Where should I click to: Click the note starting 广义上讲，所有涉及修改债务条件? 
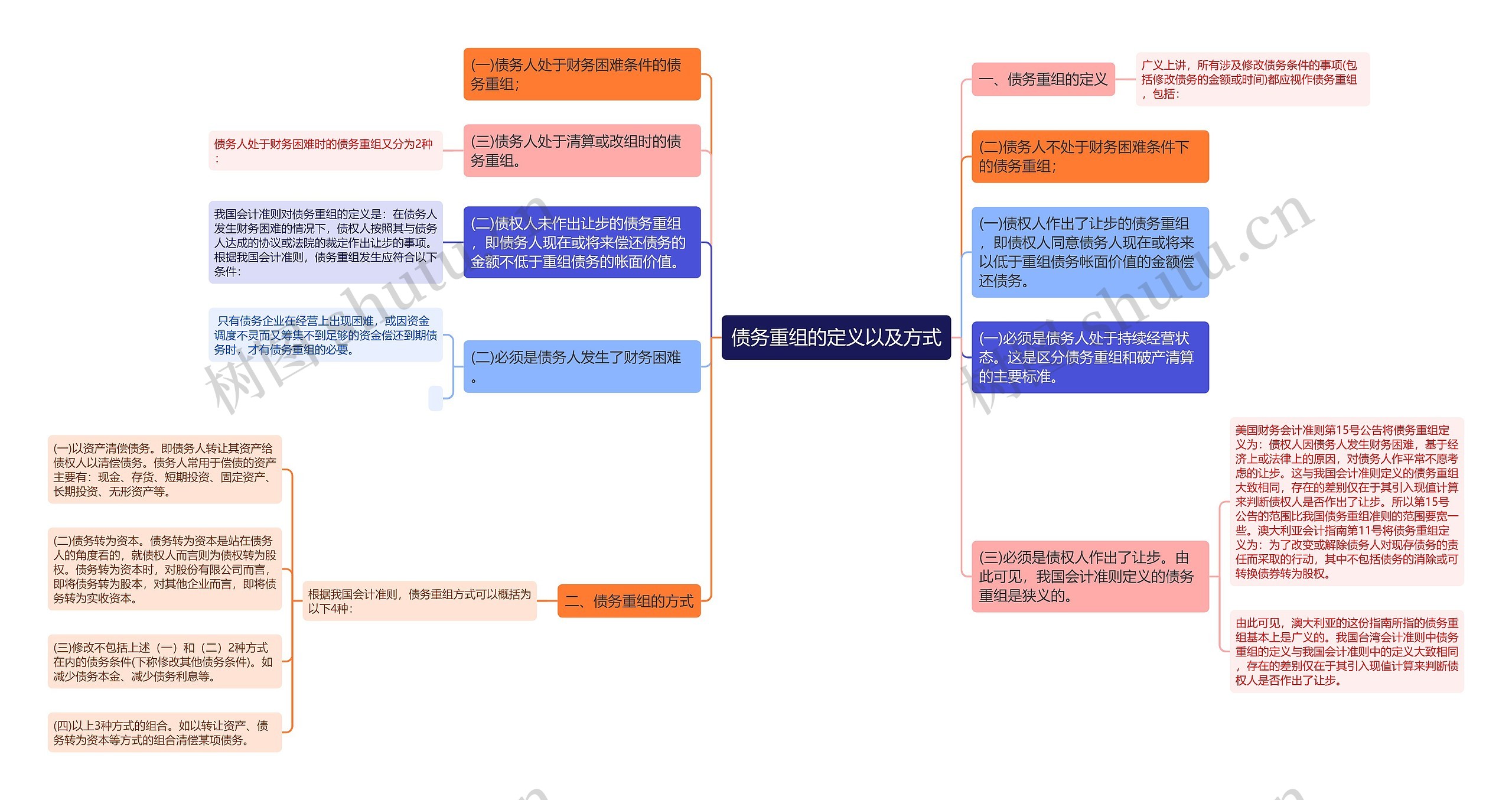[x=1253, y=79]
